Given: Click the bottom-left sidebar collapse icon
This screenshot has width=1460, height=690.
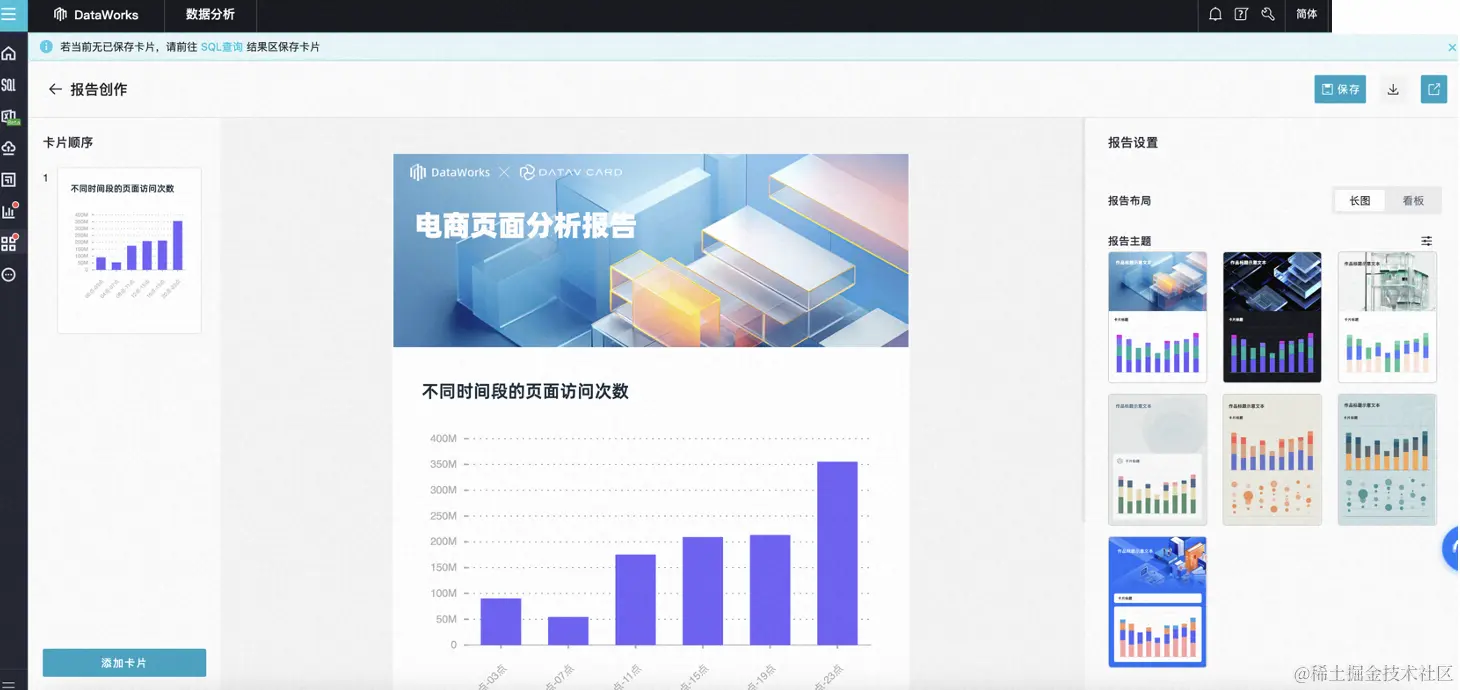Looking at the screenshot, I should point(9,683).
